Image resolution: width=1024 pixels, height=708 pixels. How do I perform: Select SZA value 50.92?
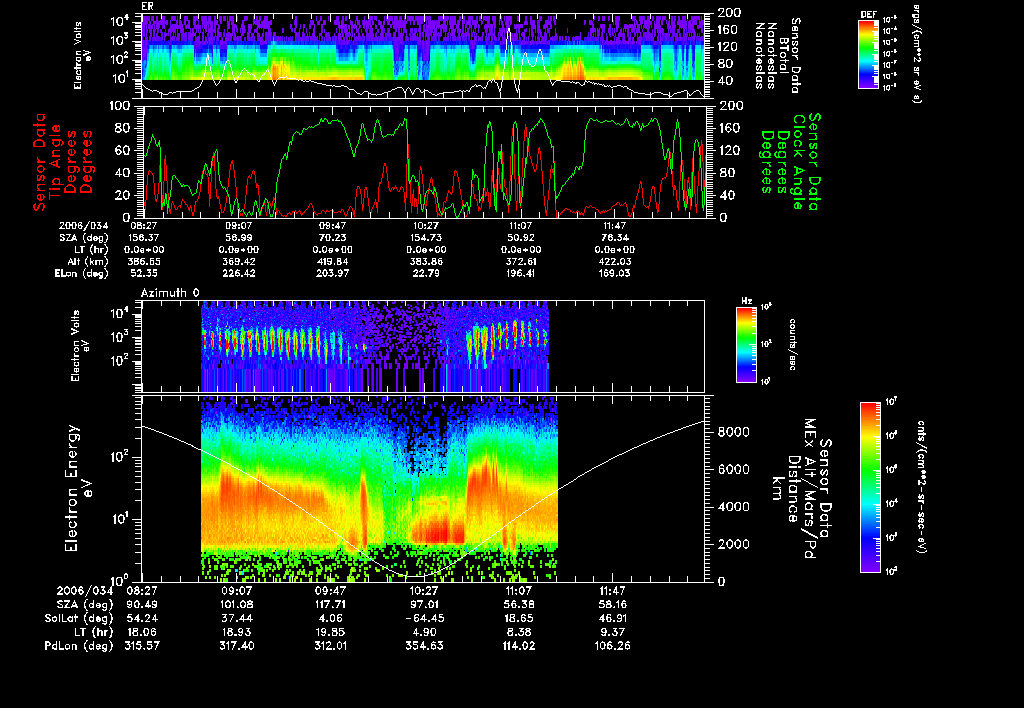[521, 238]
